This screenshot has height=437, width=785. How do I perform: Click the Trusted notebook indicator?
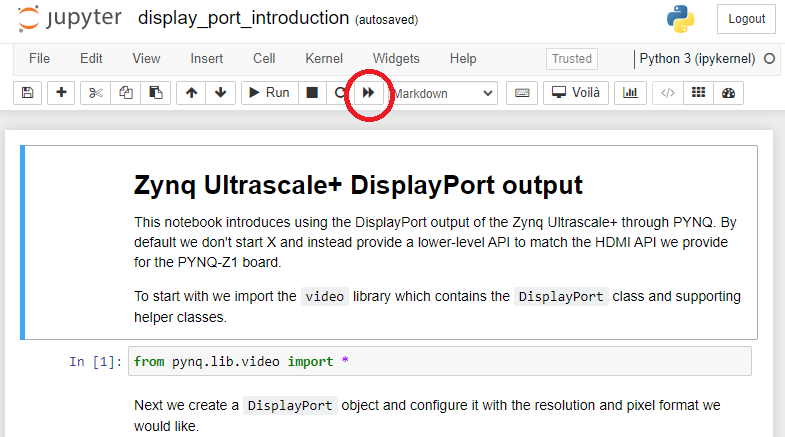coord(572,59)
